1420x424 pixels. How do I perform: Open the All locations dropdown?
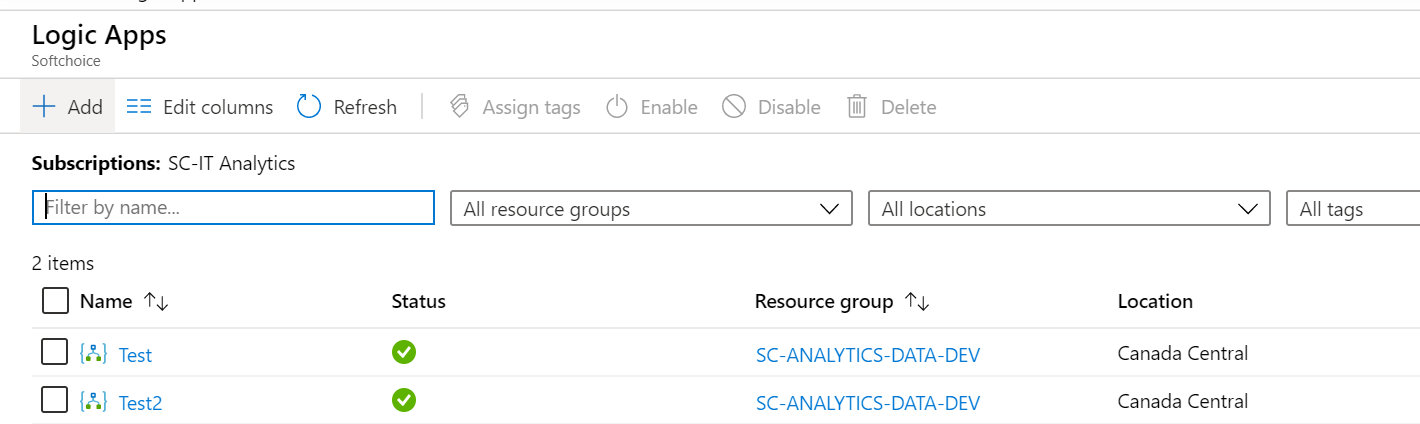[x=1069, y=209]
